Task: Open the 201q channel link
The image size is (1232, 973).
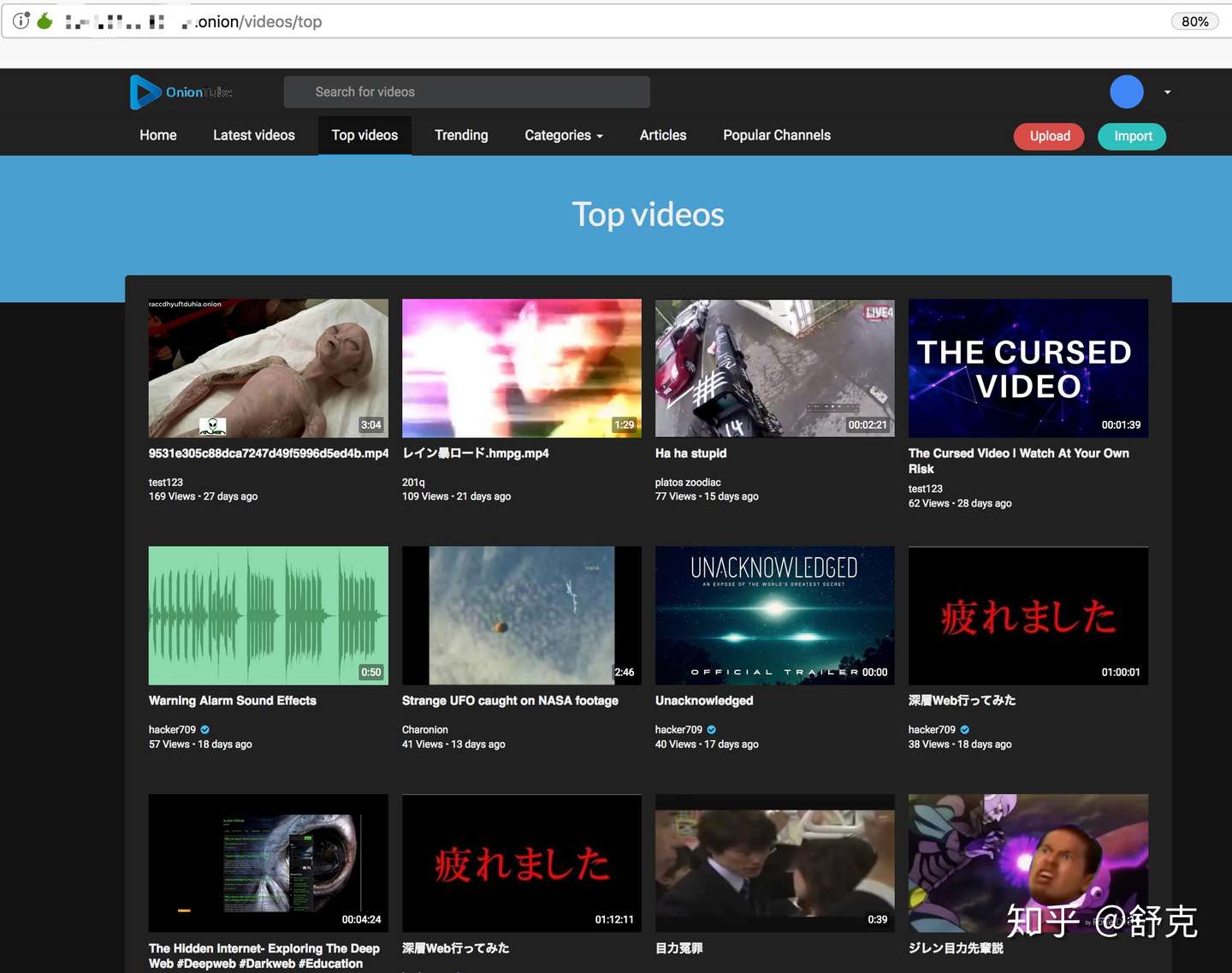Action: [x=413, y=483]
